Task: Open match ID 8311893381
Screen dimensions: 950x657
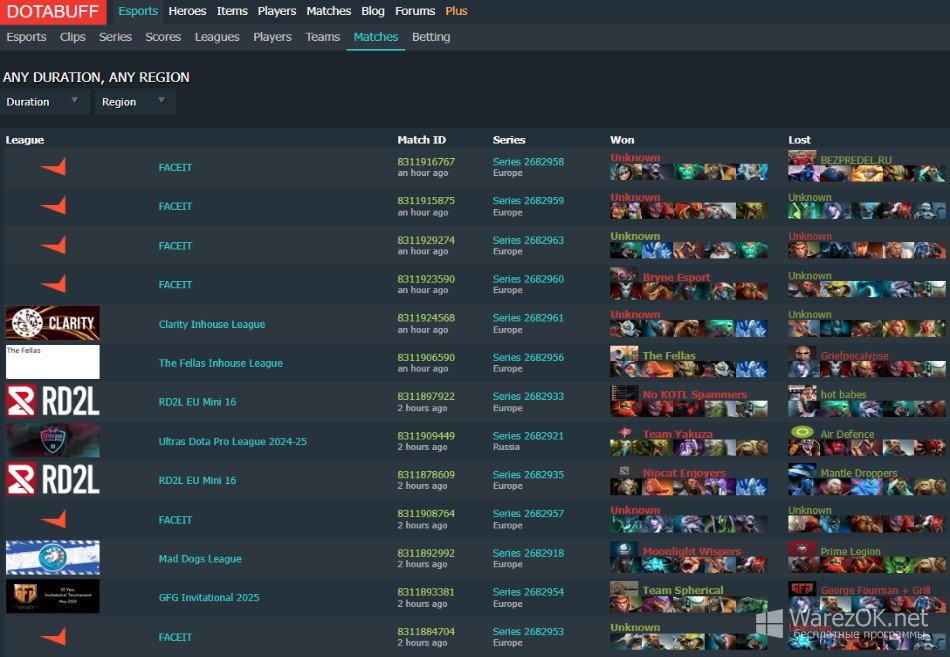Action: 426,592
